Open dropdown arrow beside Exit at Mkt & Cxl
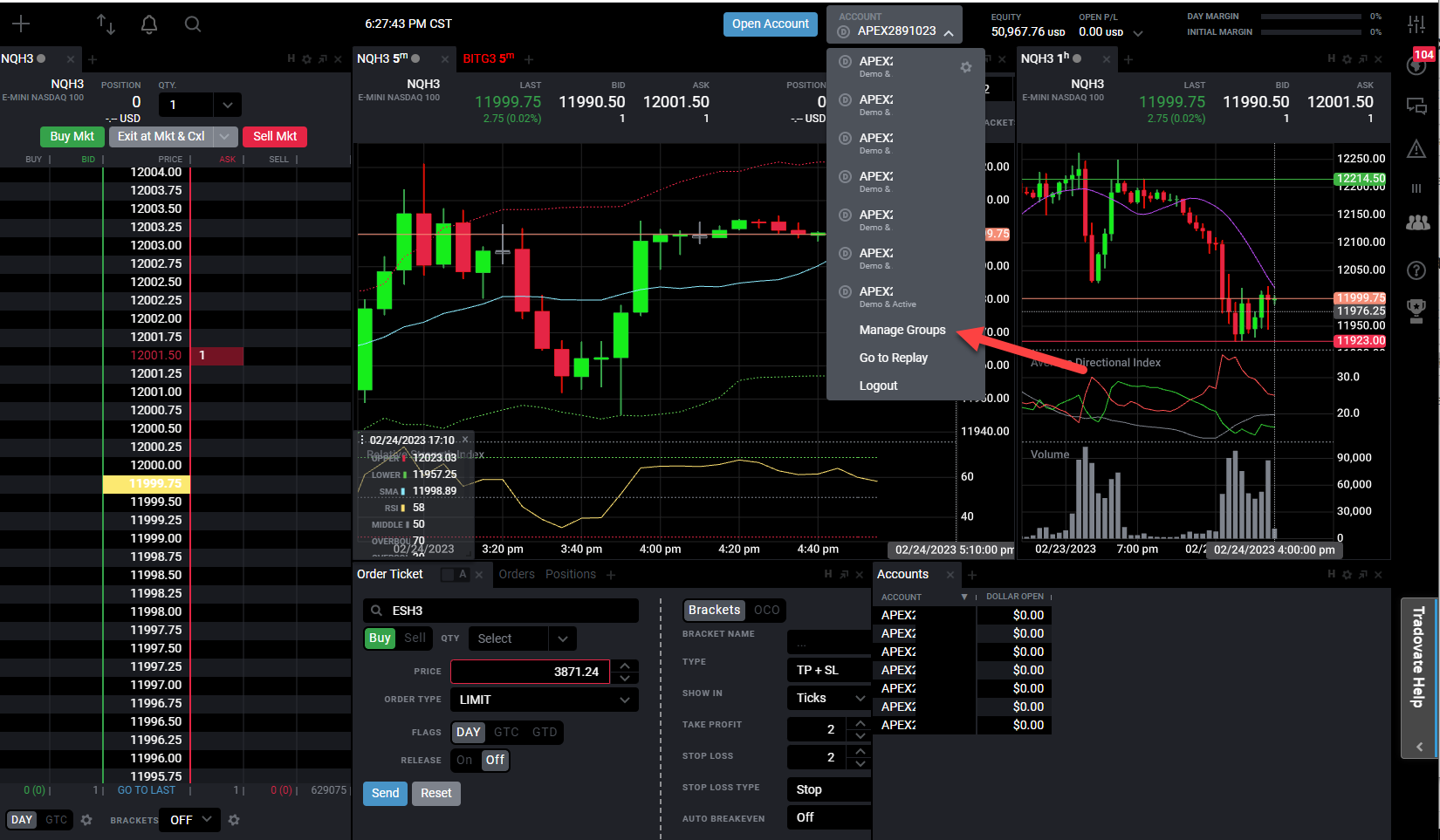 click(224, 137)
